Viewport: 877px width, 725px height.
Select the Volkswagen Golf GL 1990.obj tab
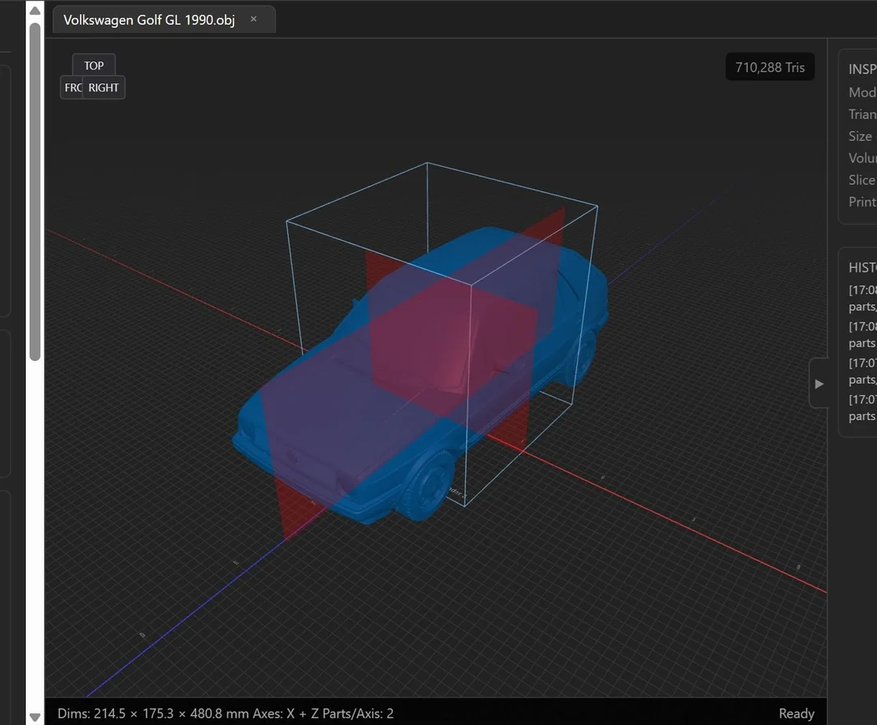pyautogui.click(x=149, y=20)
